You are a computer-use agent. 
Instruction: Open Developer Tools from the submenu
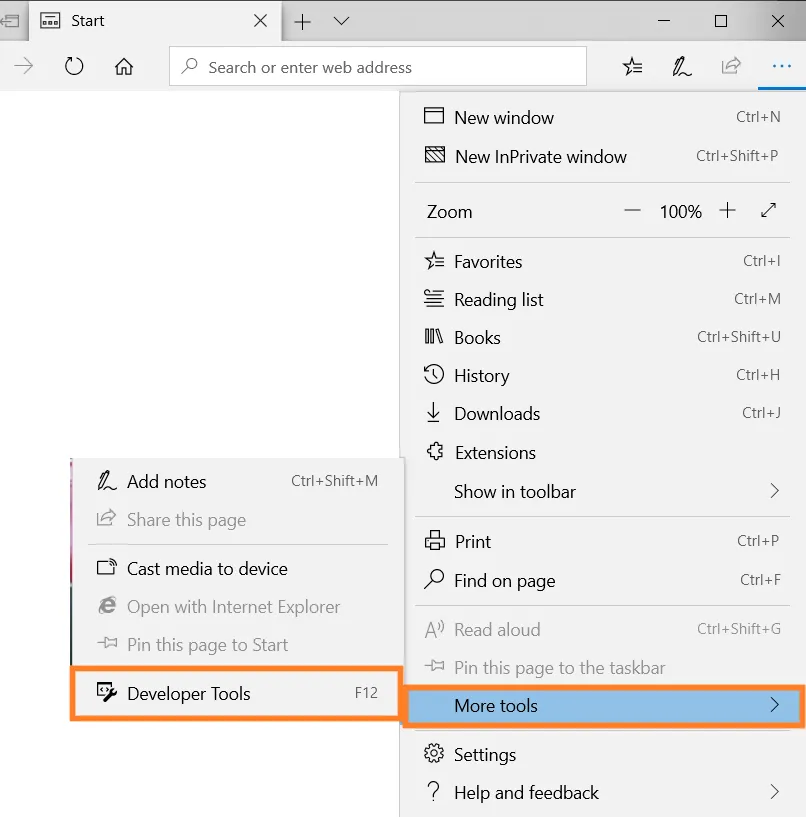[237, 694]
